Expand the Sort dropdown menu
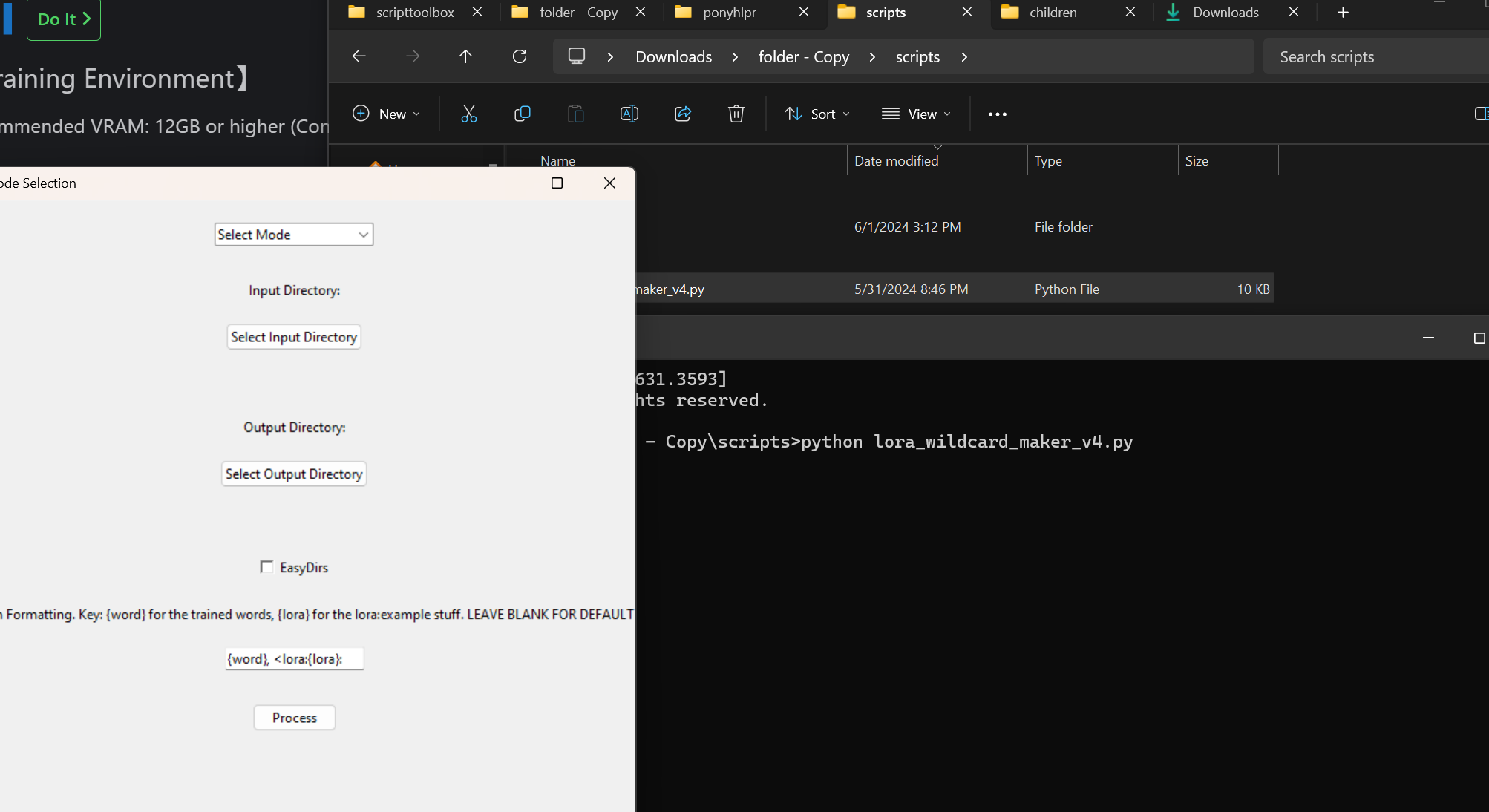The height and width of the screenshot is (812, 1489). (817, 114)
